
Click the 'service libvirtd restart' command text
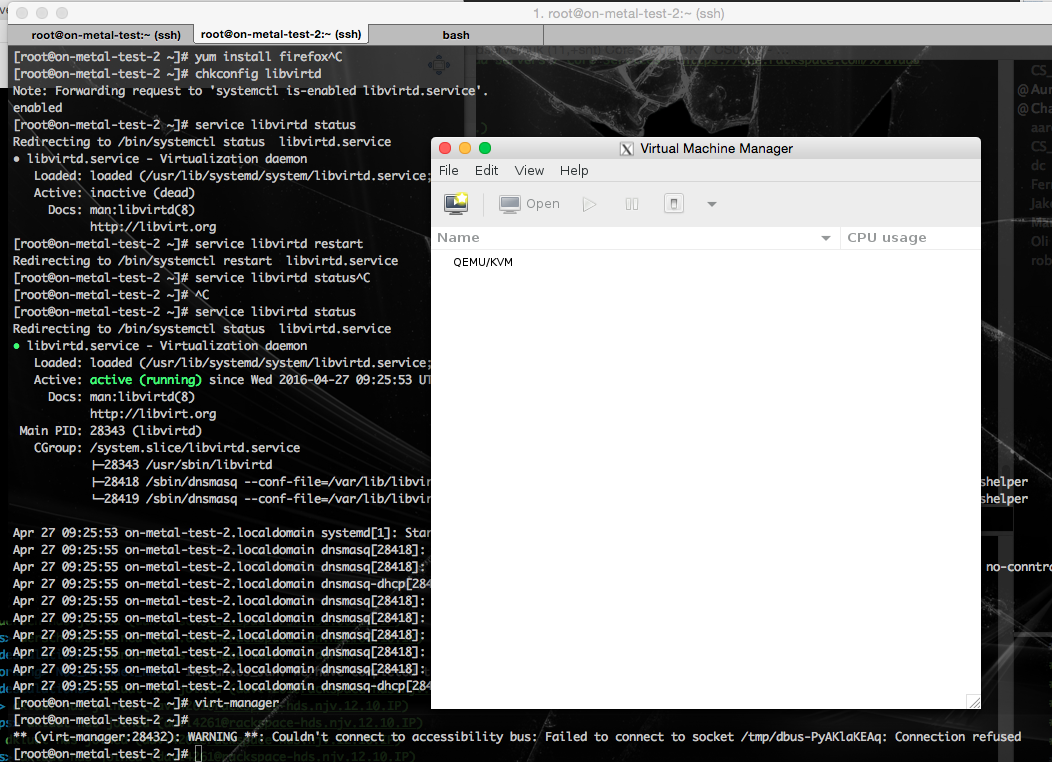tap(278, 243)
